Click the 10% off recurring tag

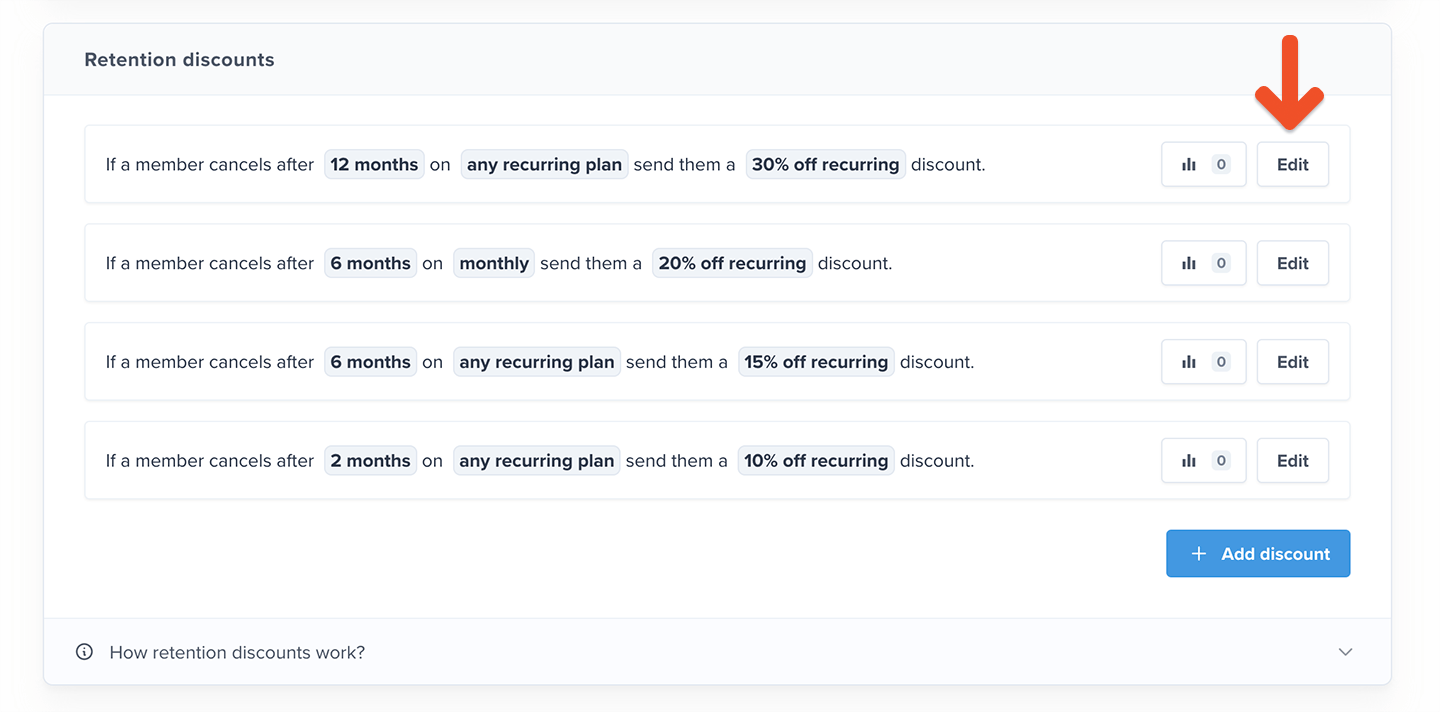tap(816, 461)
